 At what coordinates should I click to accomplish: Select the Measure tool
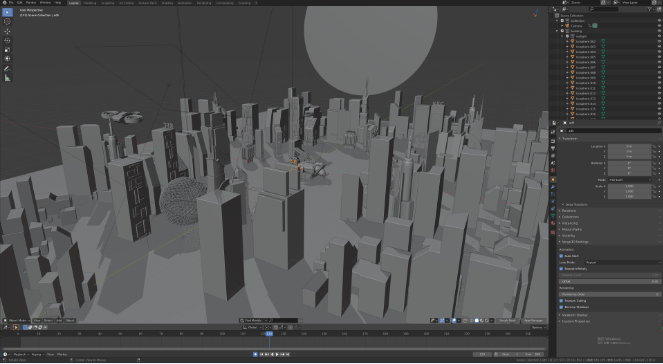pos(7,78)
